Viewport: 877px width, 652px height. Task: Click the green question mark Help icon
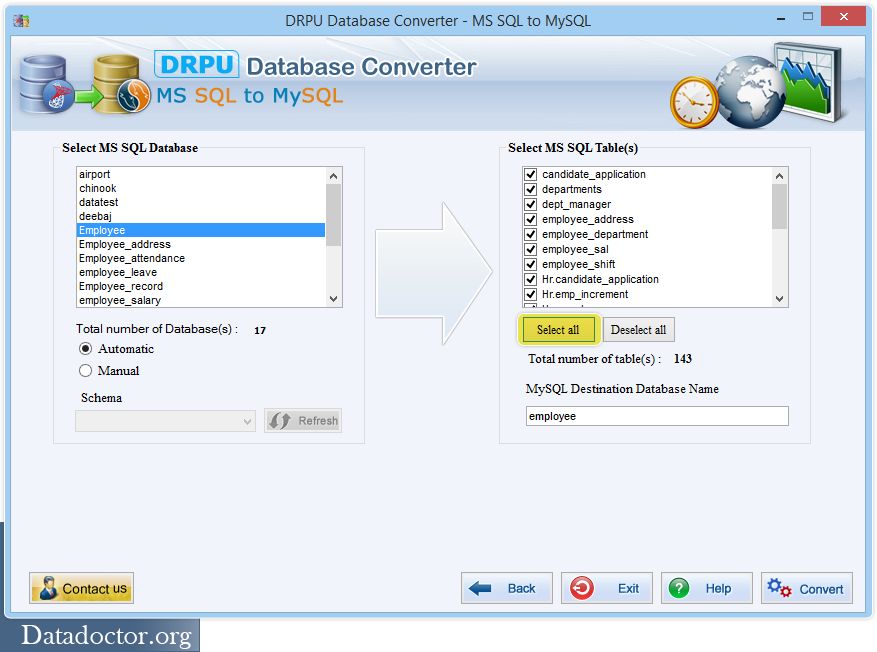(x=679, y=588)
